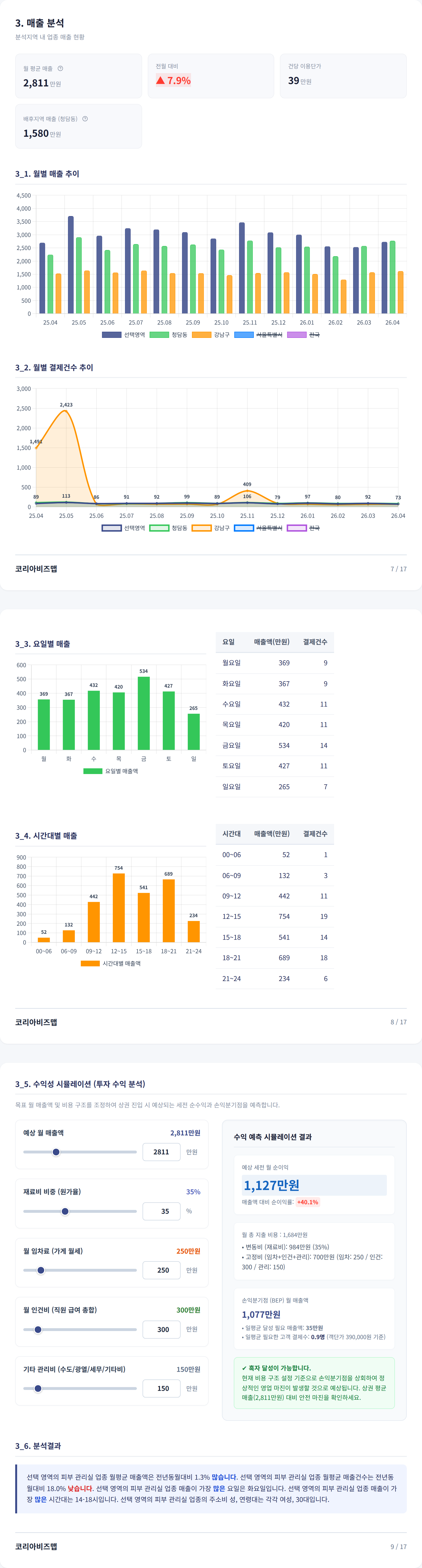Screen dimensions: 422x1568
Task: Click the 39 만원 건당 이용단가 value
Action: (x=300, y=80)
